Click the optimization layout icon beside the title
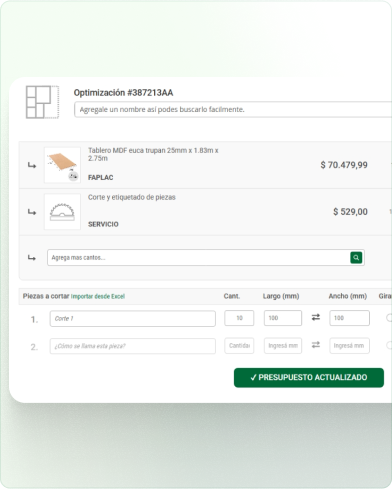This screenshot has width=392, height=489. point(42,102)
